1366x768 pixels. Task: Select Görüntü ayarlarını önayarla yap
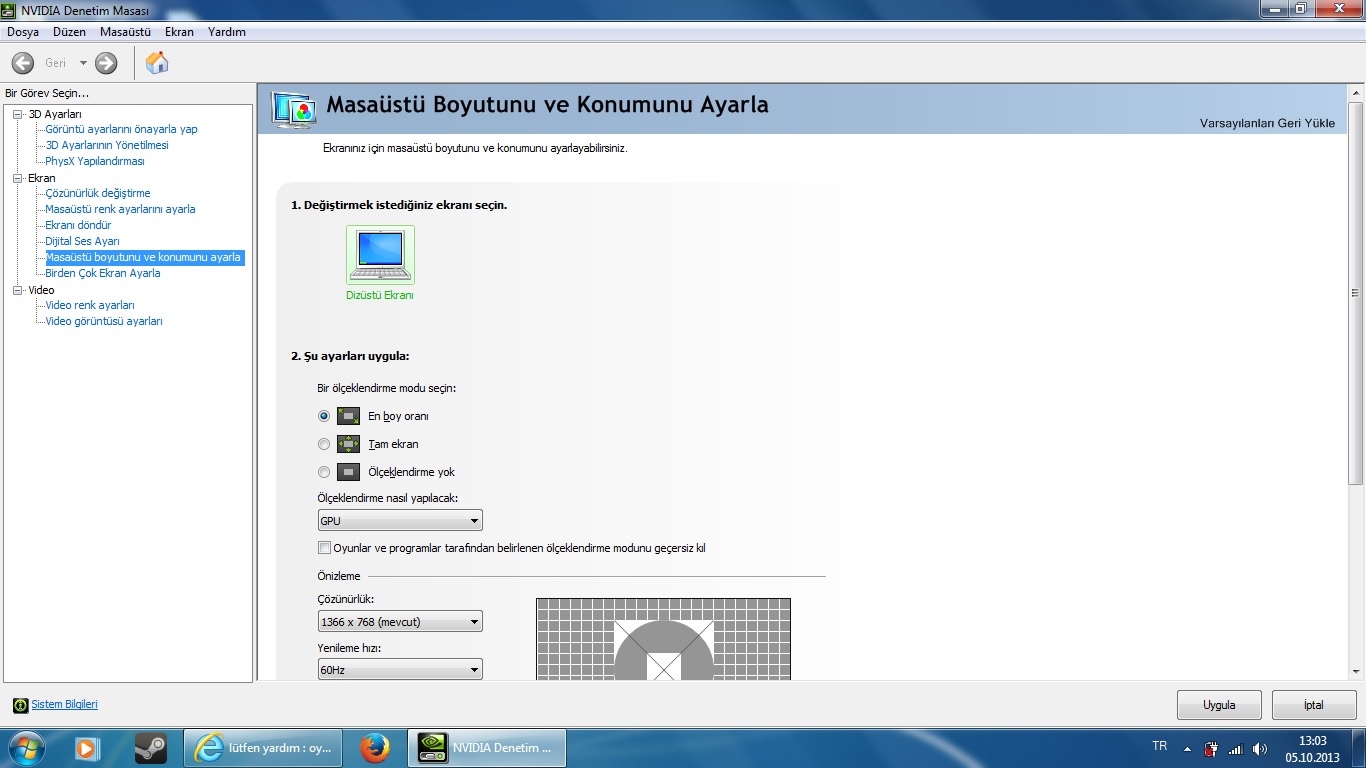click(x=122, y=129)
